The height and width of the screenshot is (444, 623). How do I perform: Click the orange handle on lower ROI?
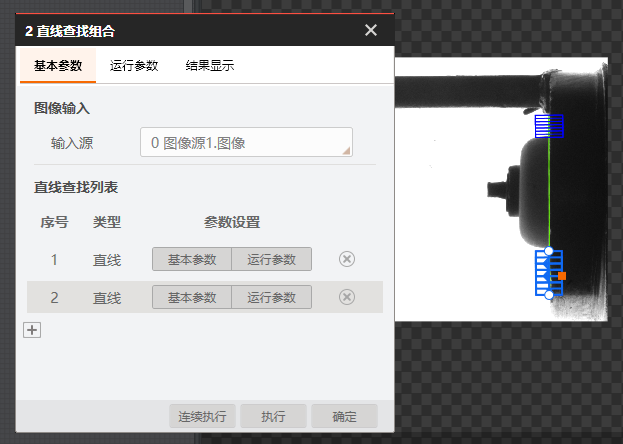(562, 275)
